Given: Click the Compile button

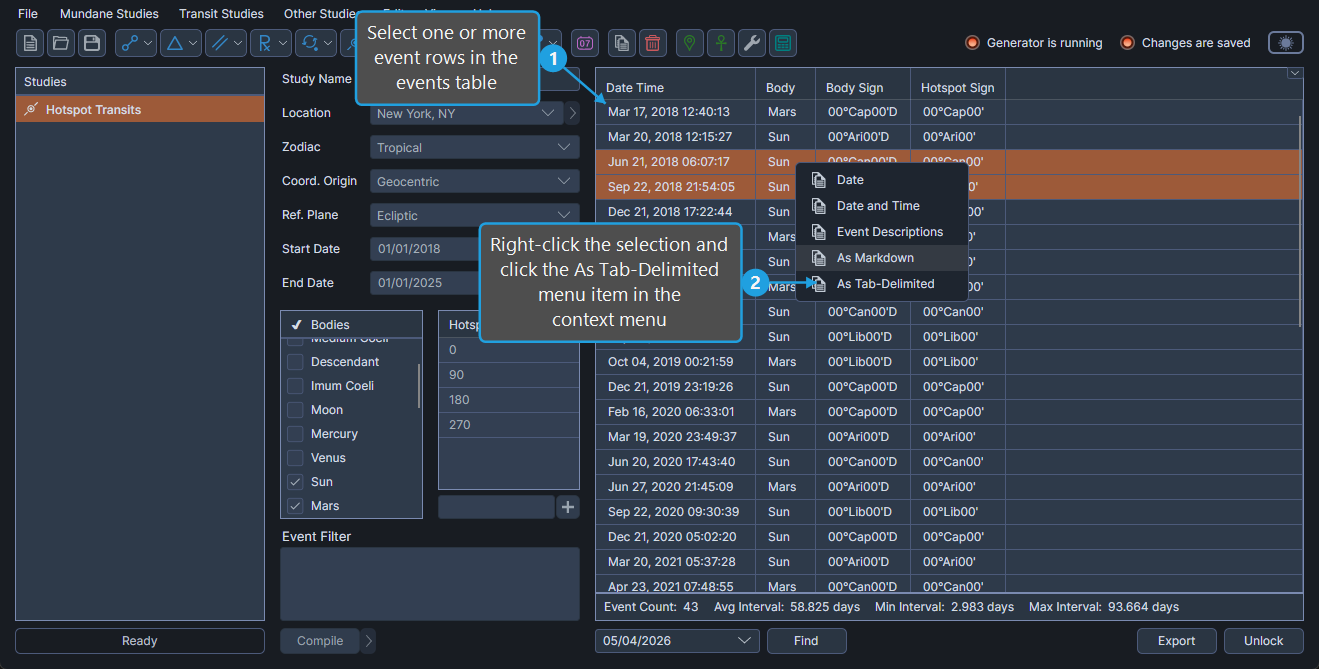Looking at the screenshot, I should 320,641.
